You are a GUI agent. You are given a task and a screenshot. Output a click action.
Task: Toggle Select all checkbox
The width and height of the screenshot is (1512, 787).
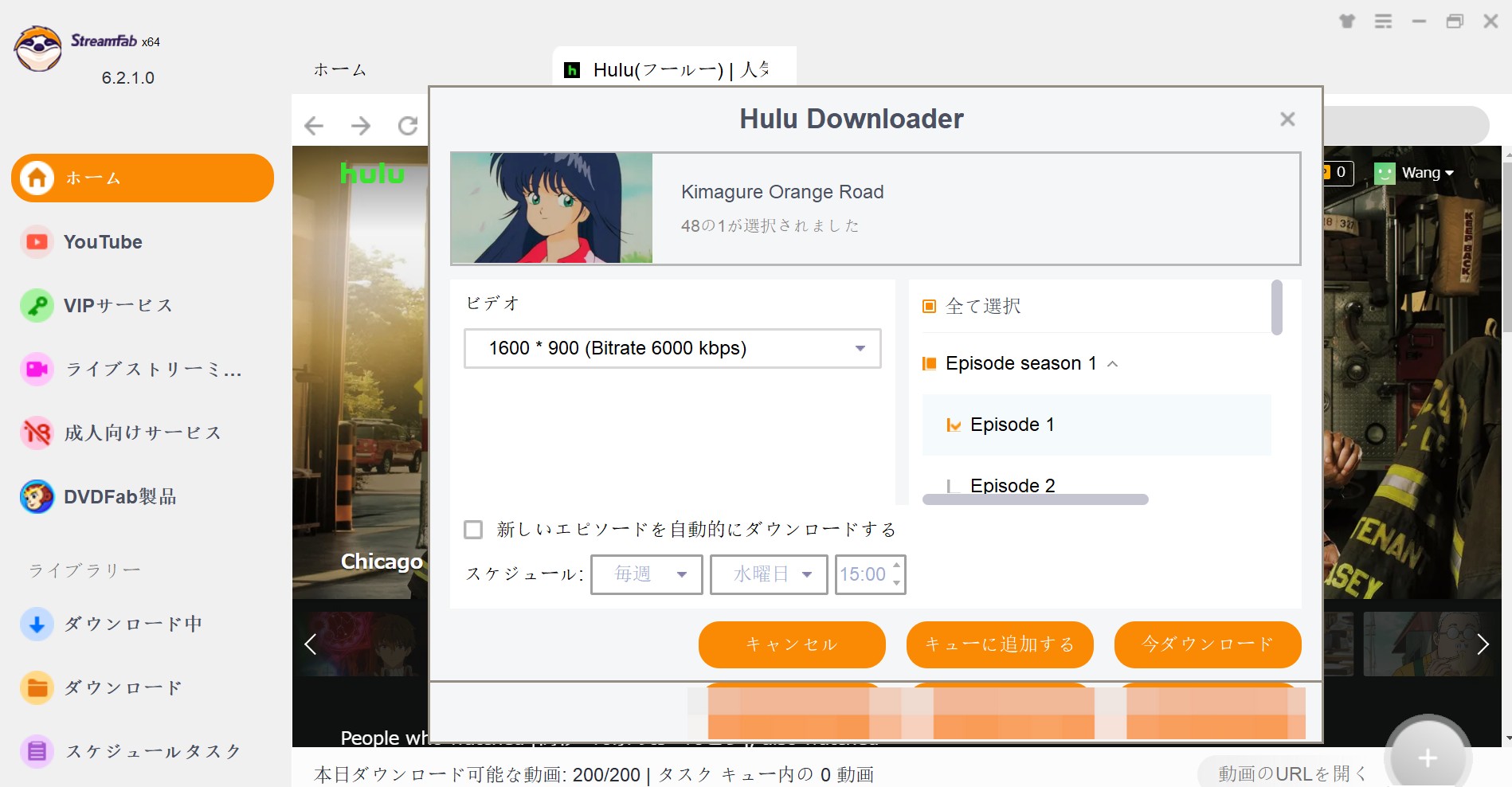(x=929, y=306)
